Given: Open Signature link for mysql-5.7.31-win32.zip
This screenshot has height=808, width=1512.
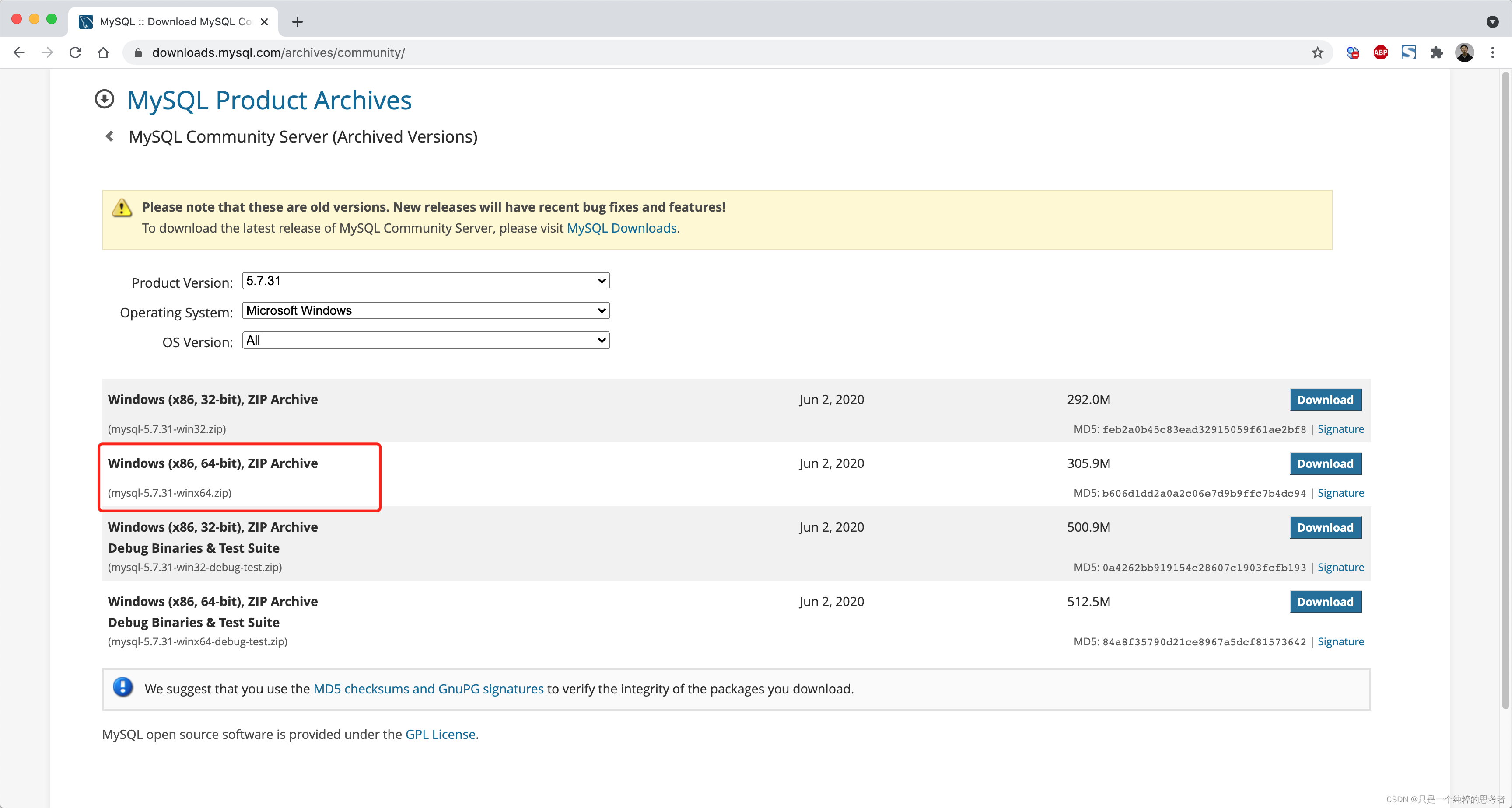Looking at the screenshot, I should tap(1340, 429).
